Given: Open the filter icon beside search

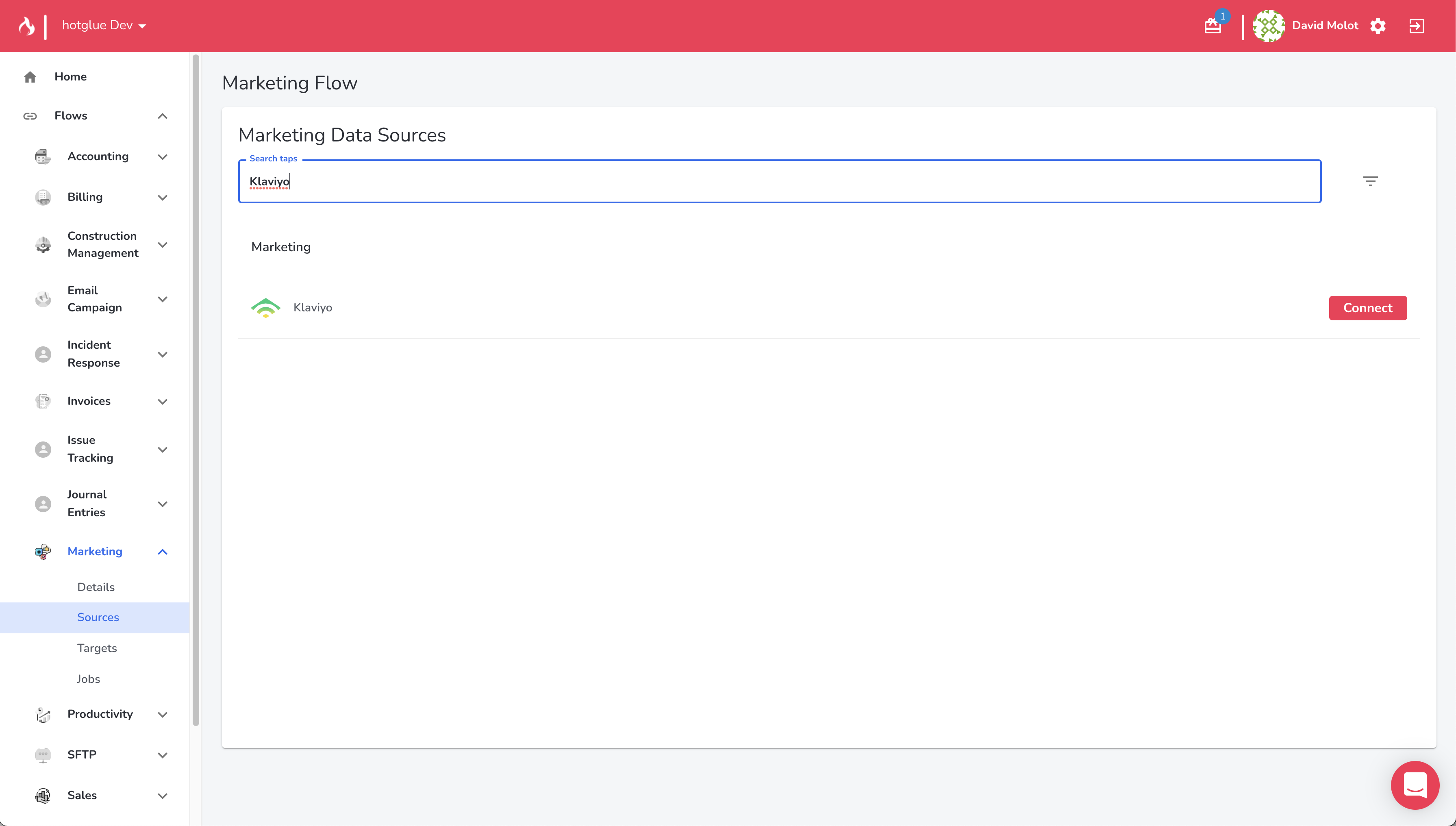Looking at the screenshot, I should 1370,181.
